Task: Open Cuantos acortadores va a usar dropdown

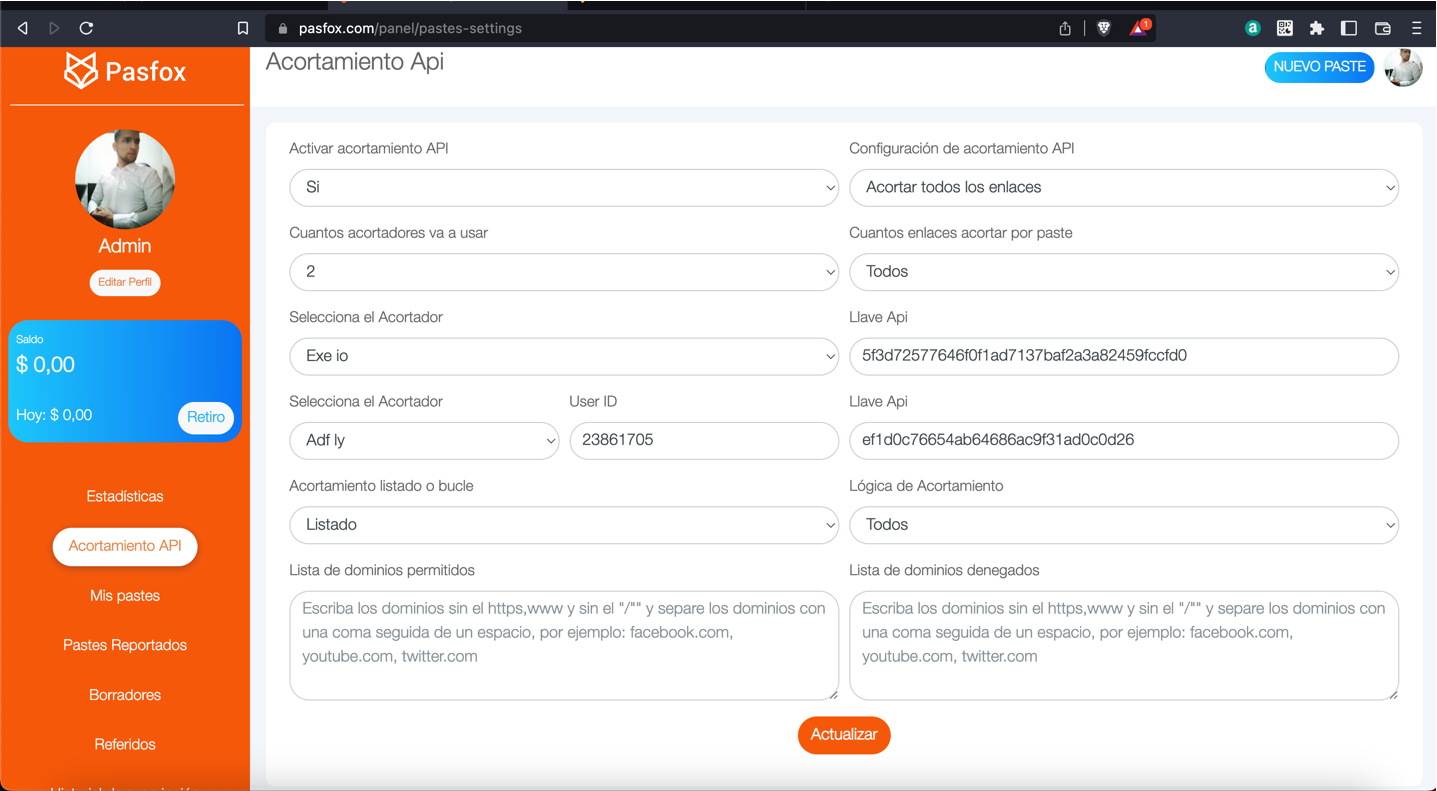Action: (564, 272)
